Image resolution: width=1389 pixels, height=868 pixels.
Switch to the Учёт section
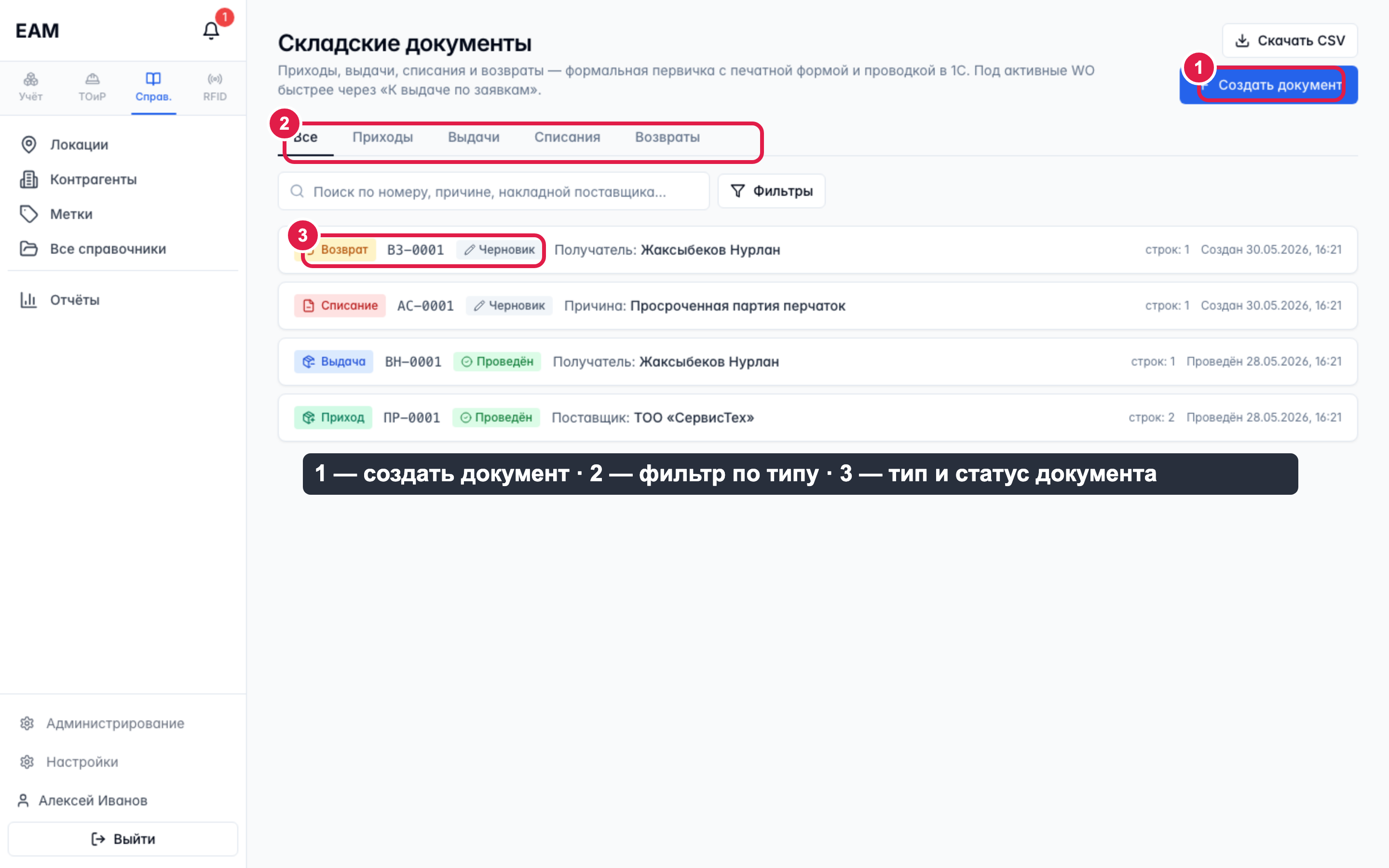pos(30,87)
